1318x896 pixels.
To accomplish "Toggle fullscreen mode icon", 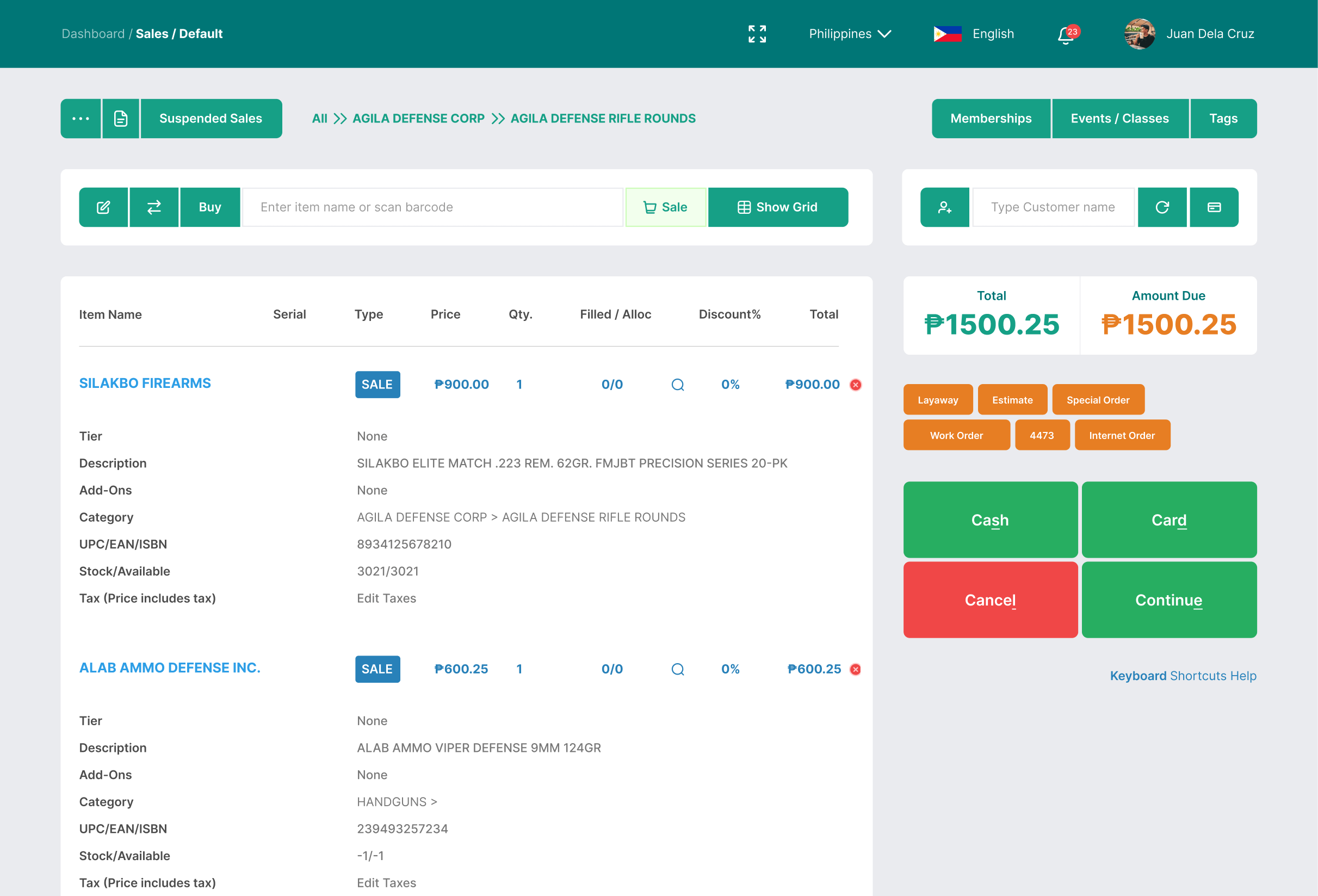I will point(757,34).
